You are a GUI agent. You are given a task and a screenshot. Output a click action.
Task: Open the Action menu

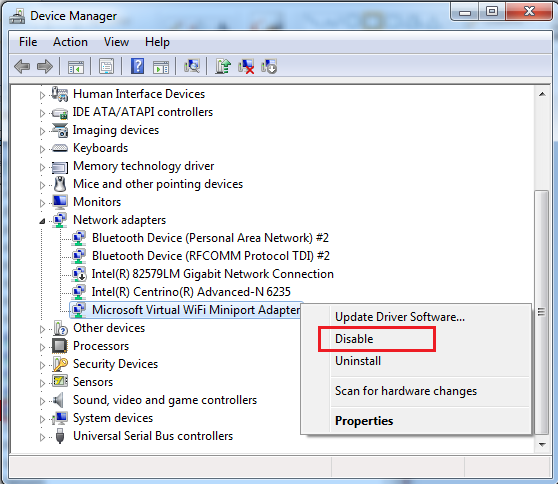[x=70, y=42]
